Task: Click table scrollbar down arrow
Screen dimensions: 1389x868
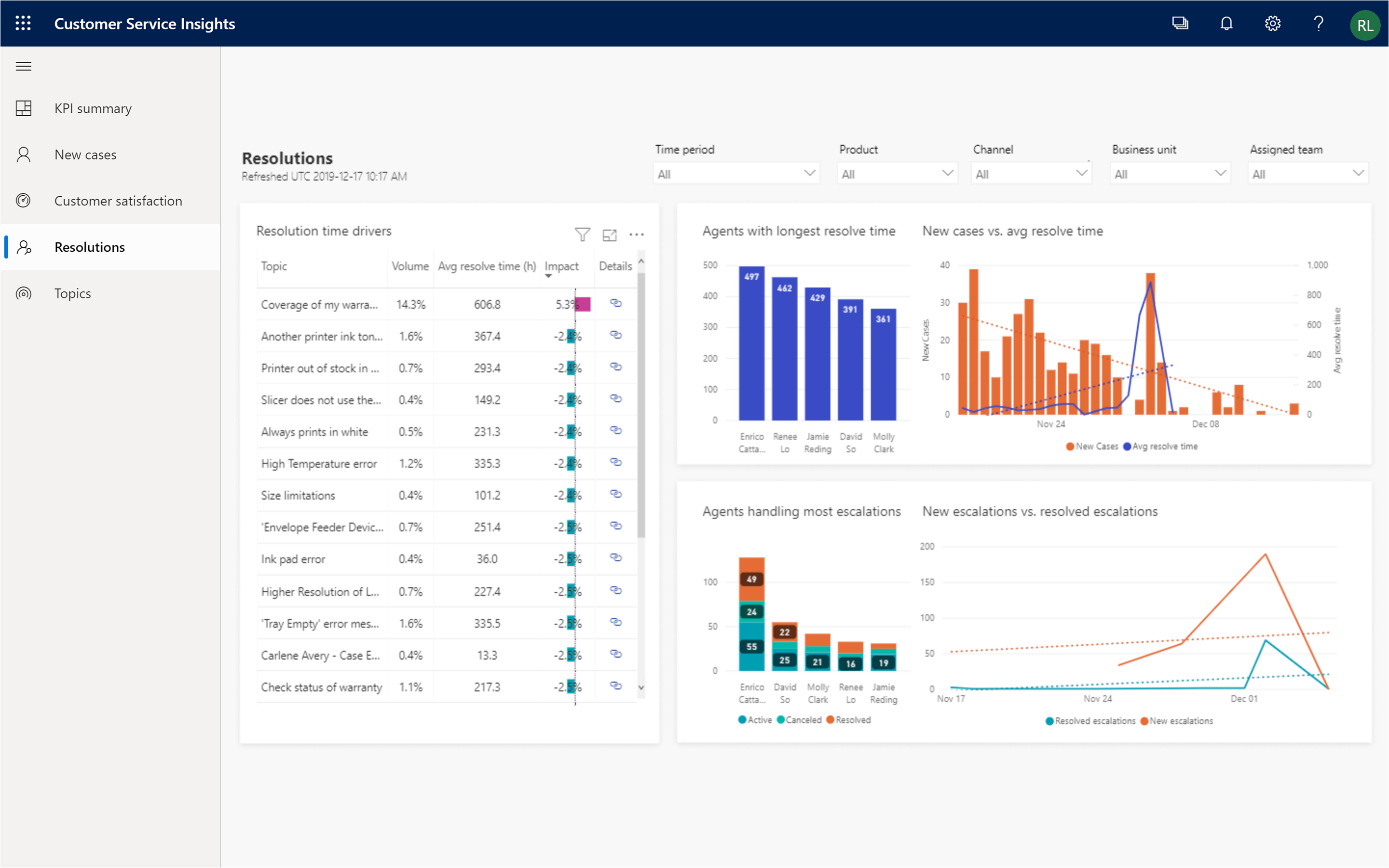Action: click(641, 688)
